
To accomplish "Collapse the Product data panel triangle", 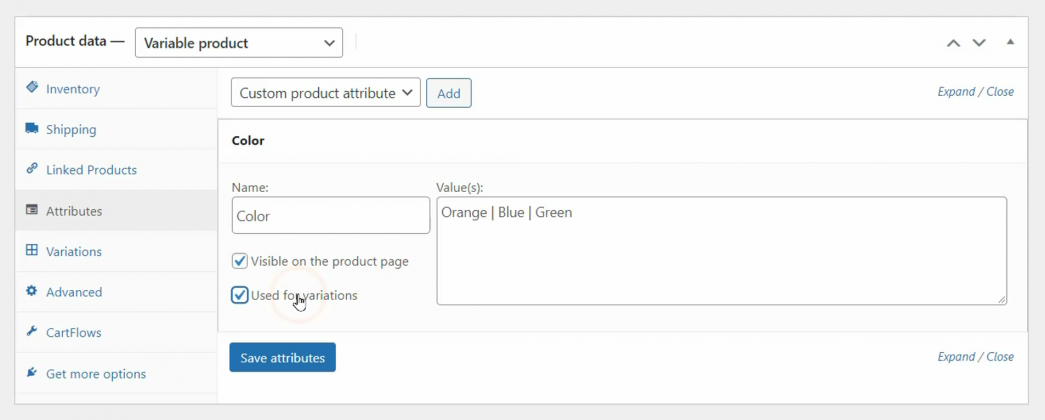I will click(1010, 42).
